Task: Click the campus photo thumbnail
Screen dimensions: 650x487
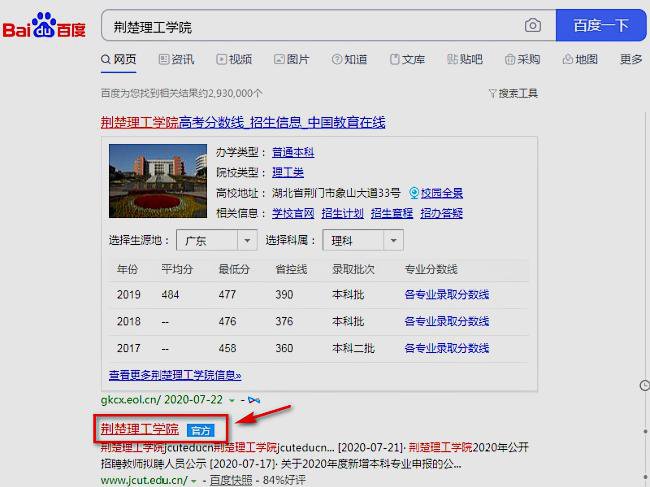Action: coord(158,181)
